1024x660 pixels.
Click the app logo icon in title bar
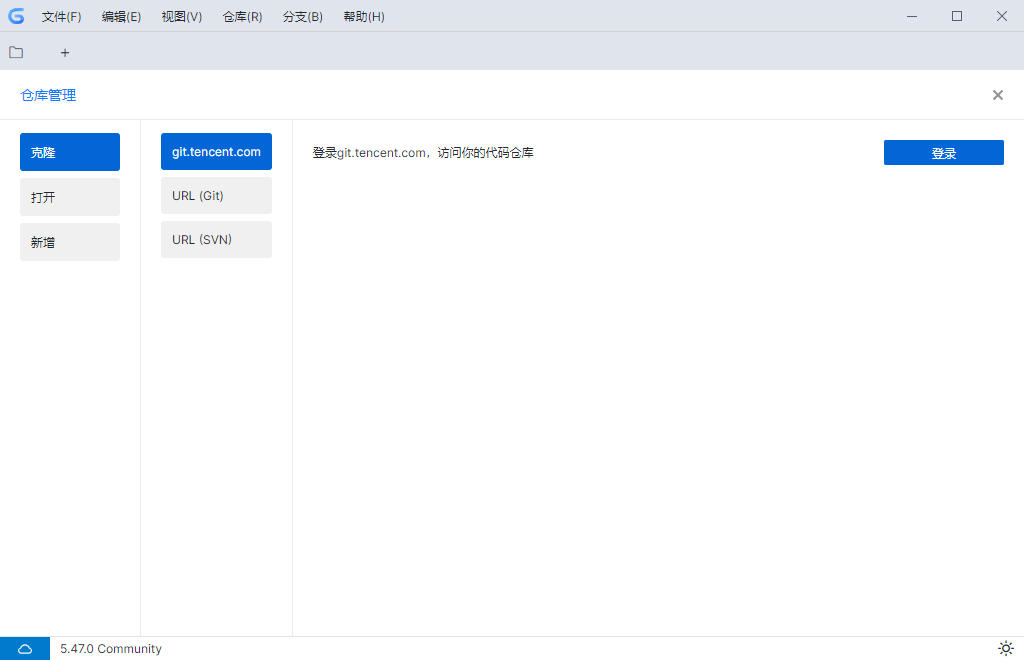point(16,16)
